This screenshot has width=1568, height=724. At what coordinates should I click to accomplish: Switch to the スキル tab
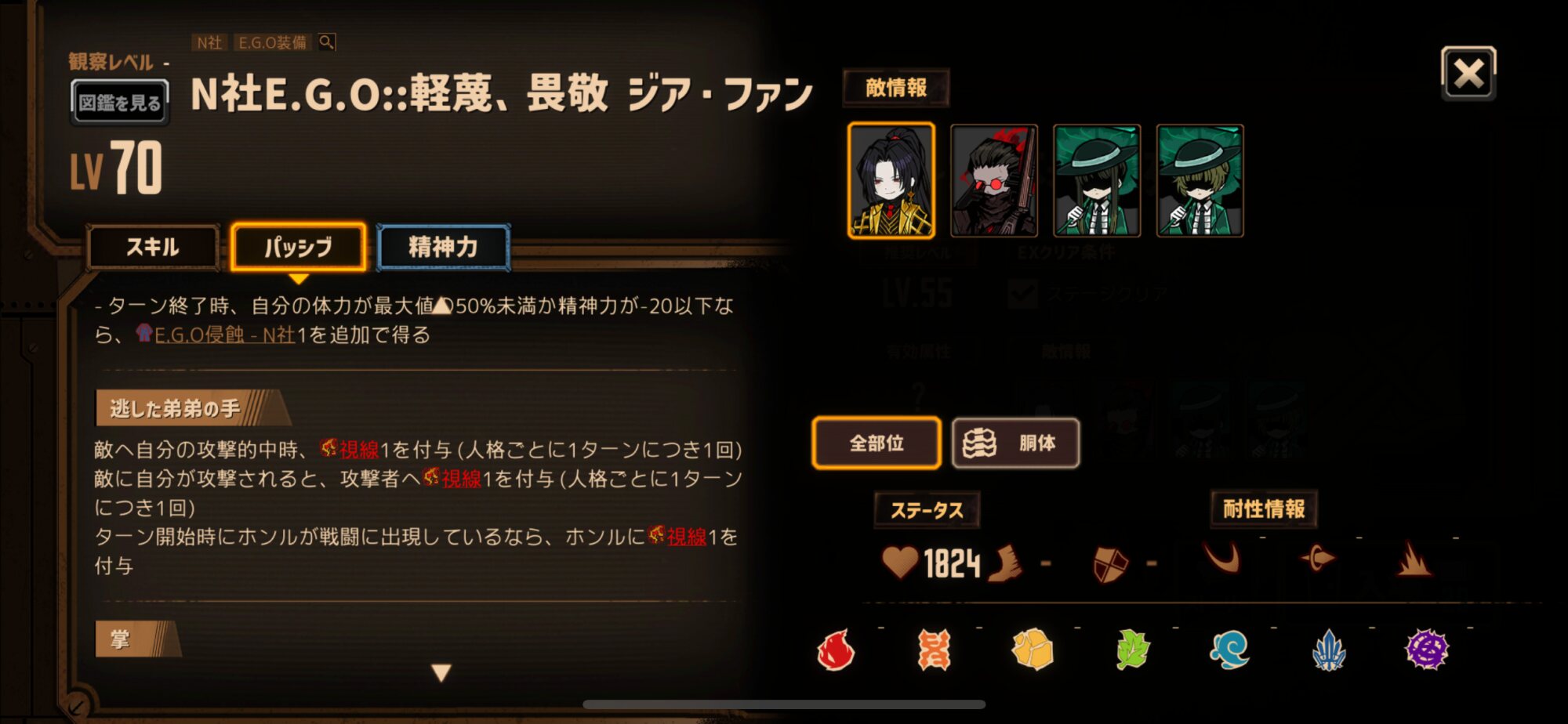point(153,248)
